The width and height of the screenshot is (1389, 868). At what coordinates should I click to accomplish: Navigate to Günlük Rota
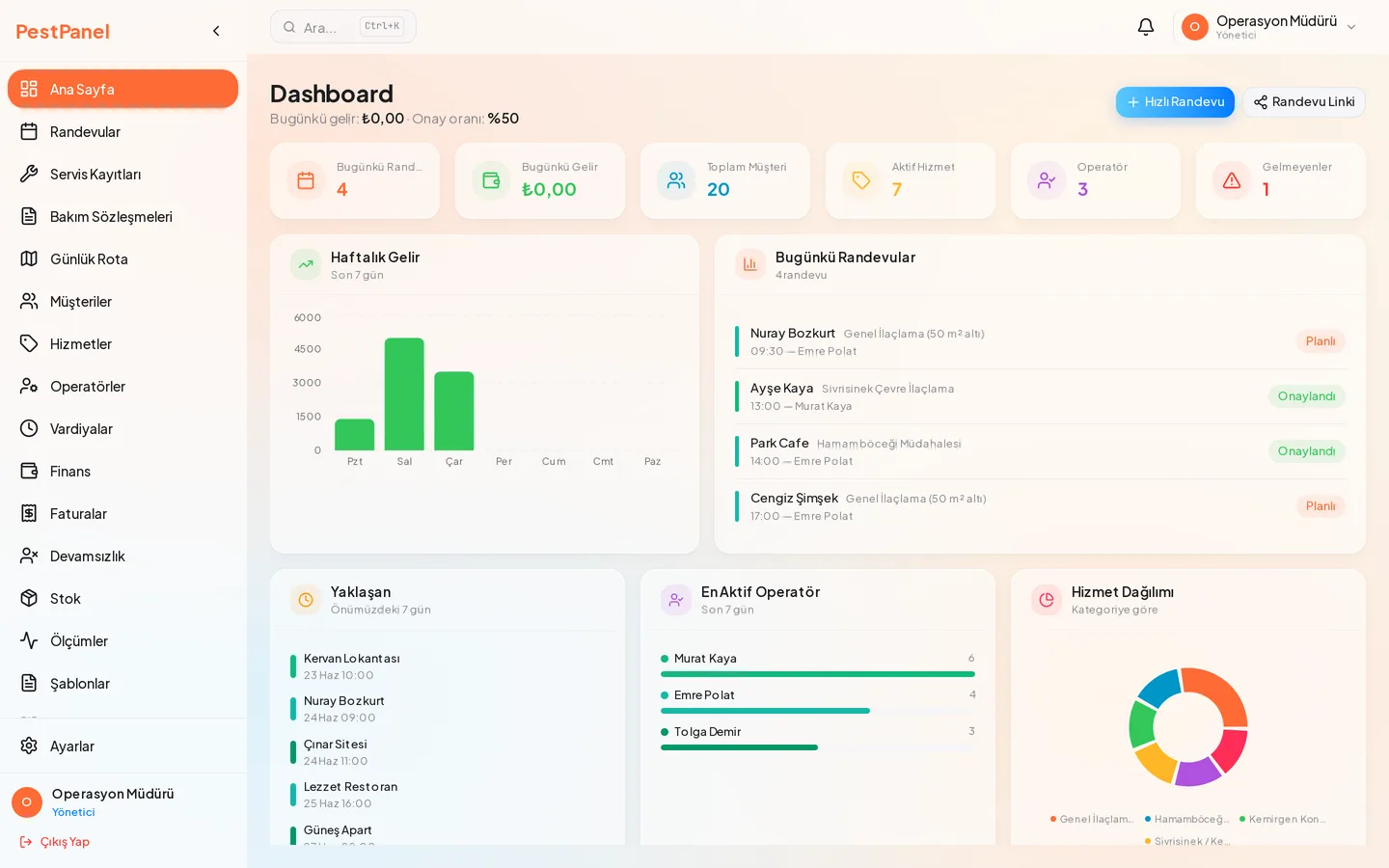tap(123, 258)
